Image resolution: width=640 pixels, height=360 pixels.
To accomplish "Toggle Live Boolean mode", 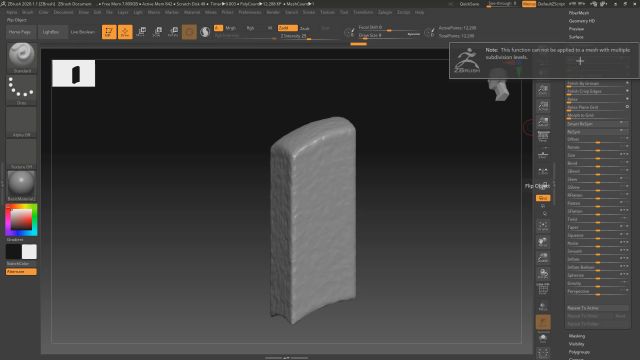I will (83, 32).
